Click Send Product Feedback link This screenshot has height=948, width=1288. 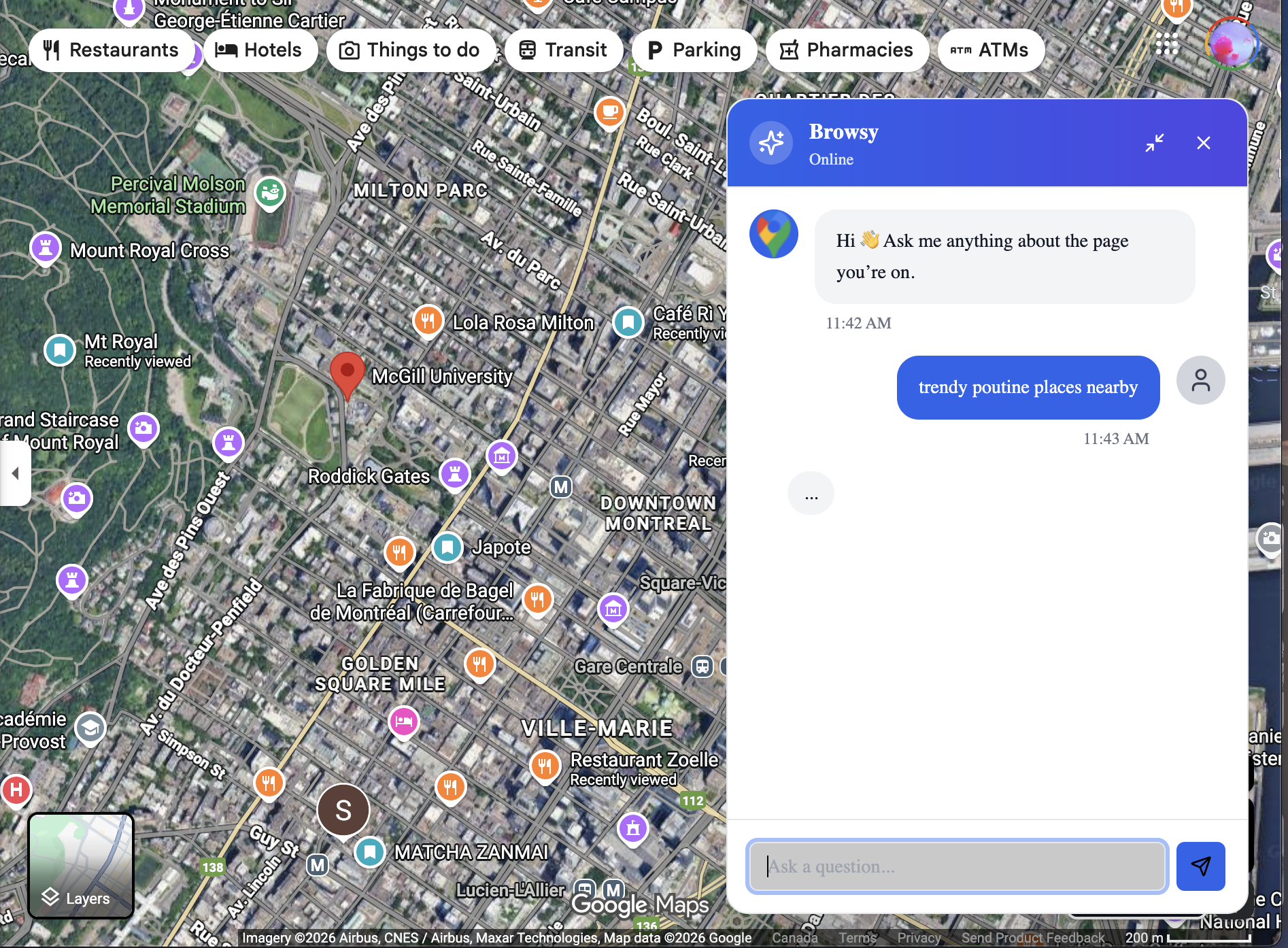click(1033, 938)
